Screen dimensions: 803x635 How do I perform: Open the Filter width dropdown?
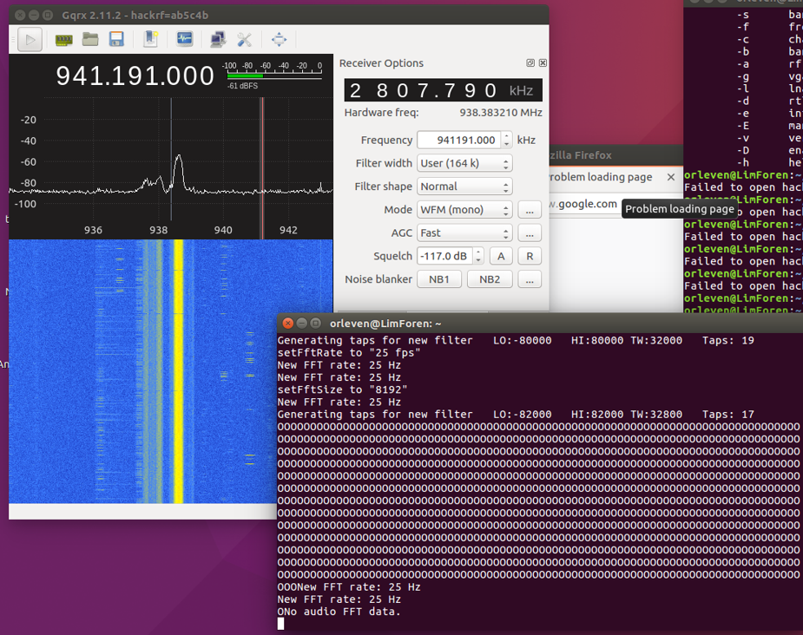[463, 163]
